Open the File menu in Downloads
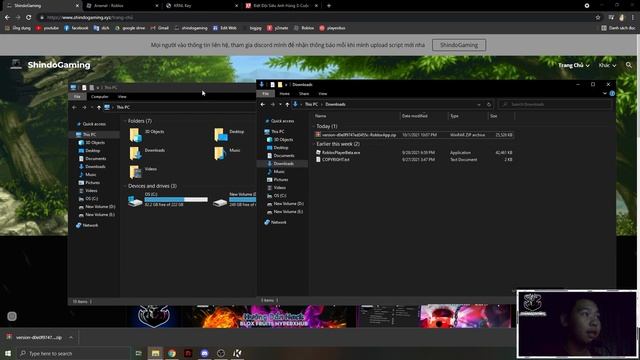Image resolution: width=640 pixels, height=360 pixels. pyautogui.click(x=265, y=94)
